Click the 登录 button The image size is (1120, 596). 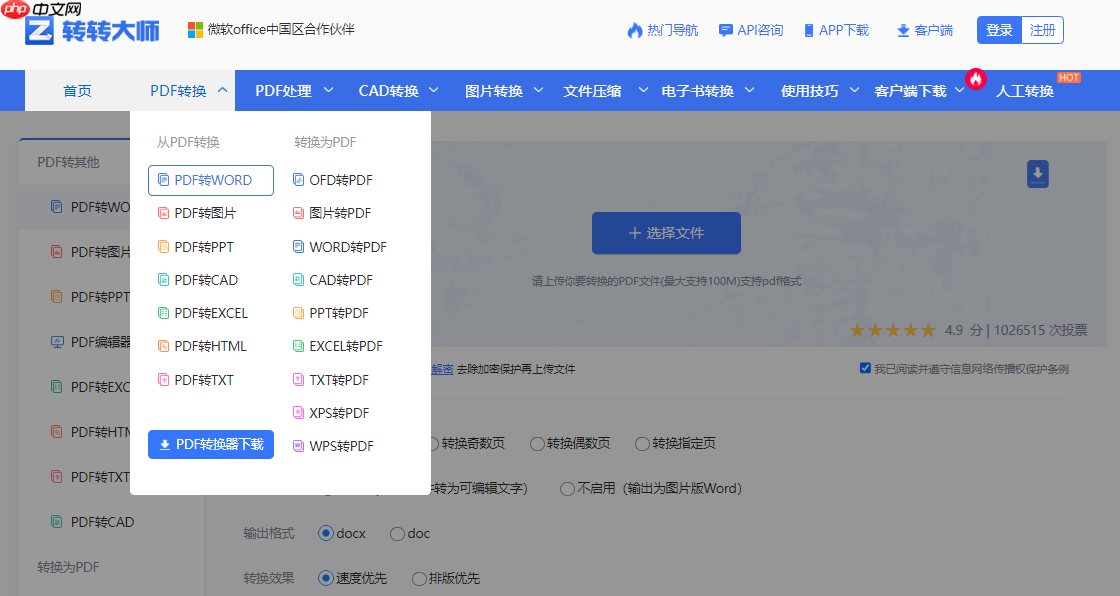click(x=998, y=30)
